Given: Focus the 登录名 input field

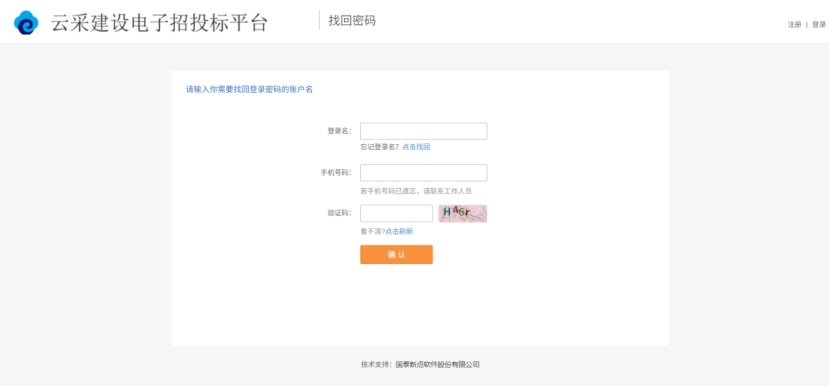Looking at the screenshot, I should (423, 131).
